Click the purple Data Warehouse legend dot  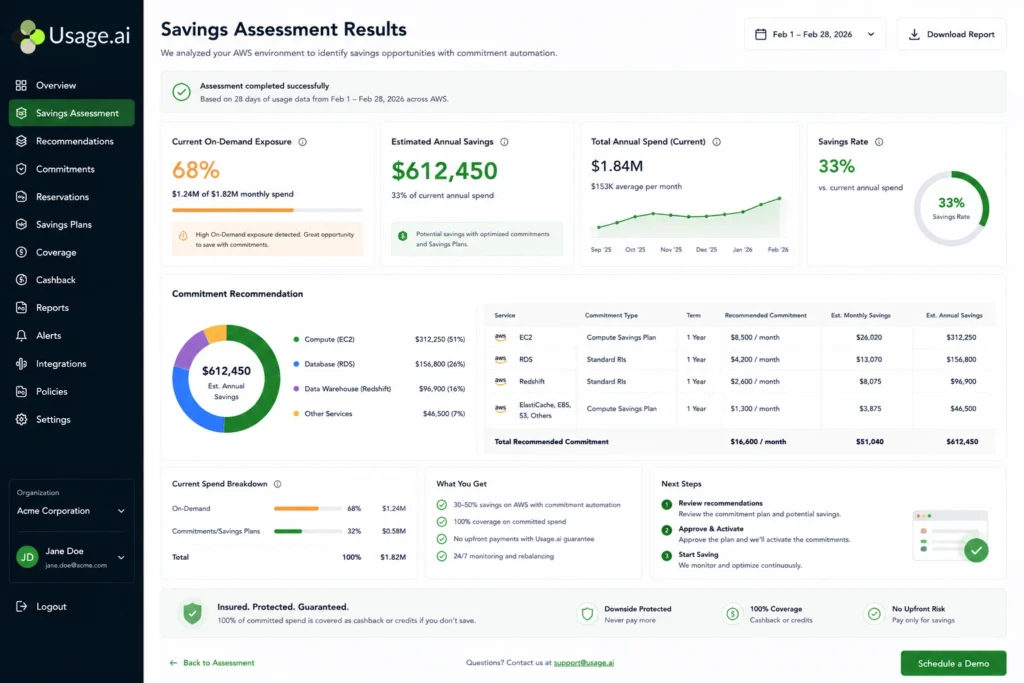pyautogui.click(x=296, y=389)
